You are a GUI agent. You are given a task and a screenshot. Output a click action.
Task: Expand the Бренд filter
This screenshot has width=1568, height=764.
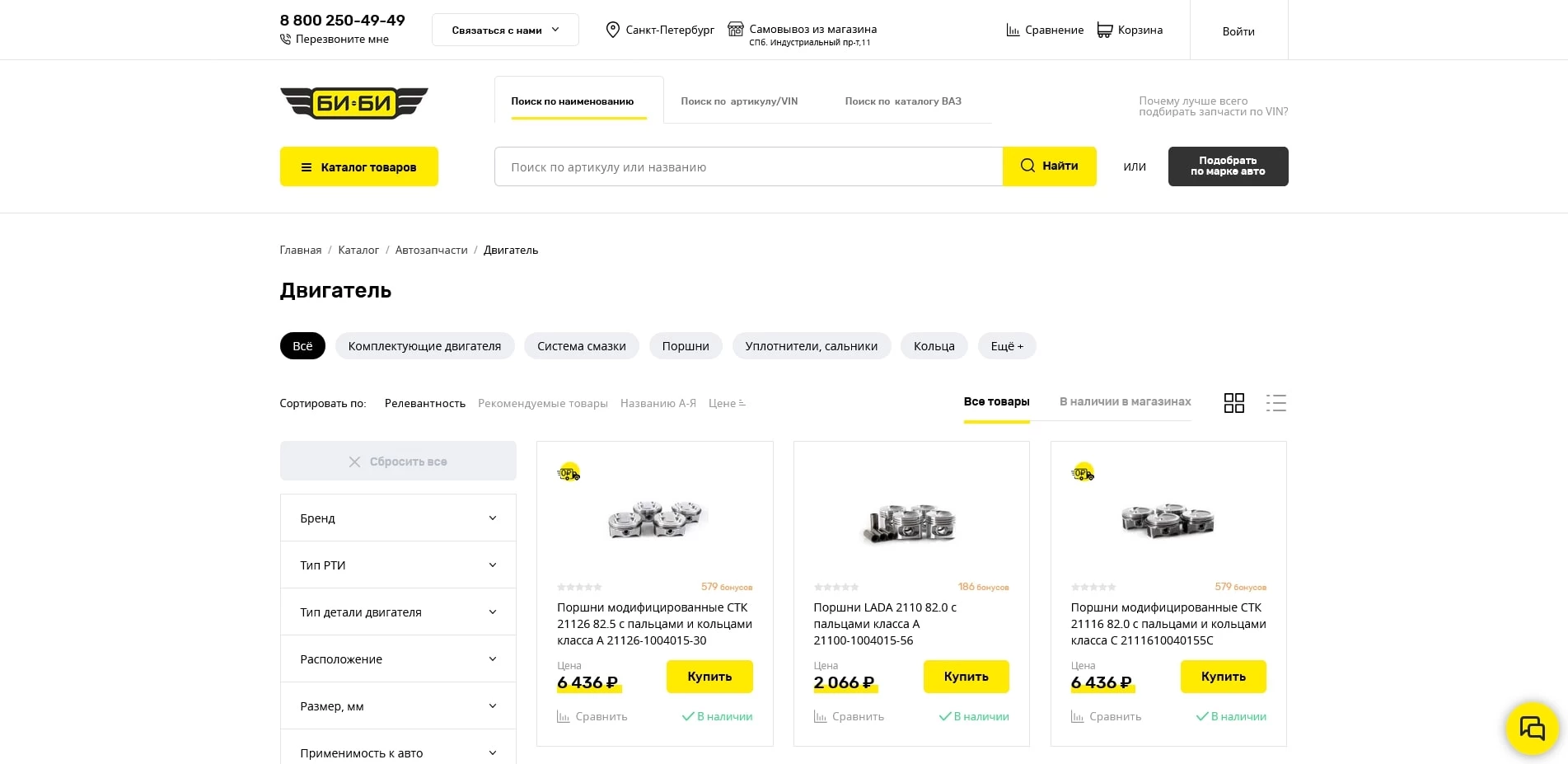click(x=398, y=518)
